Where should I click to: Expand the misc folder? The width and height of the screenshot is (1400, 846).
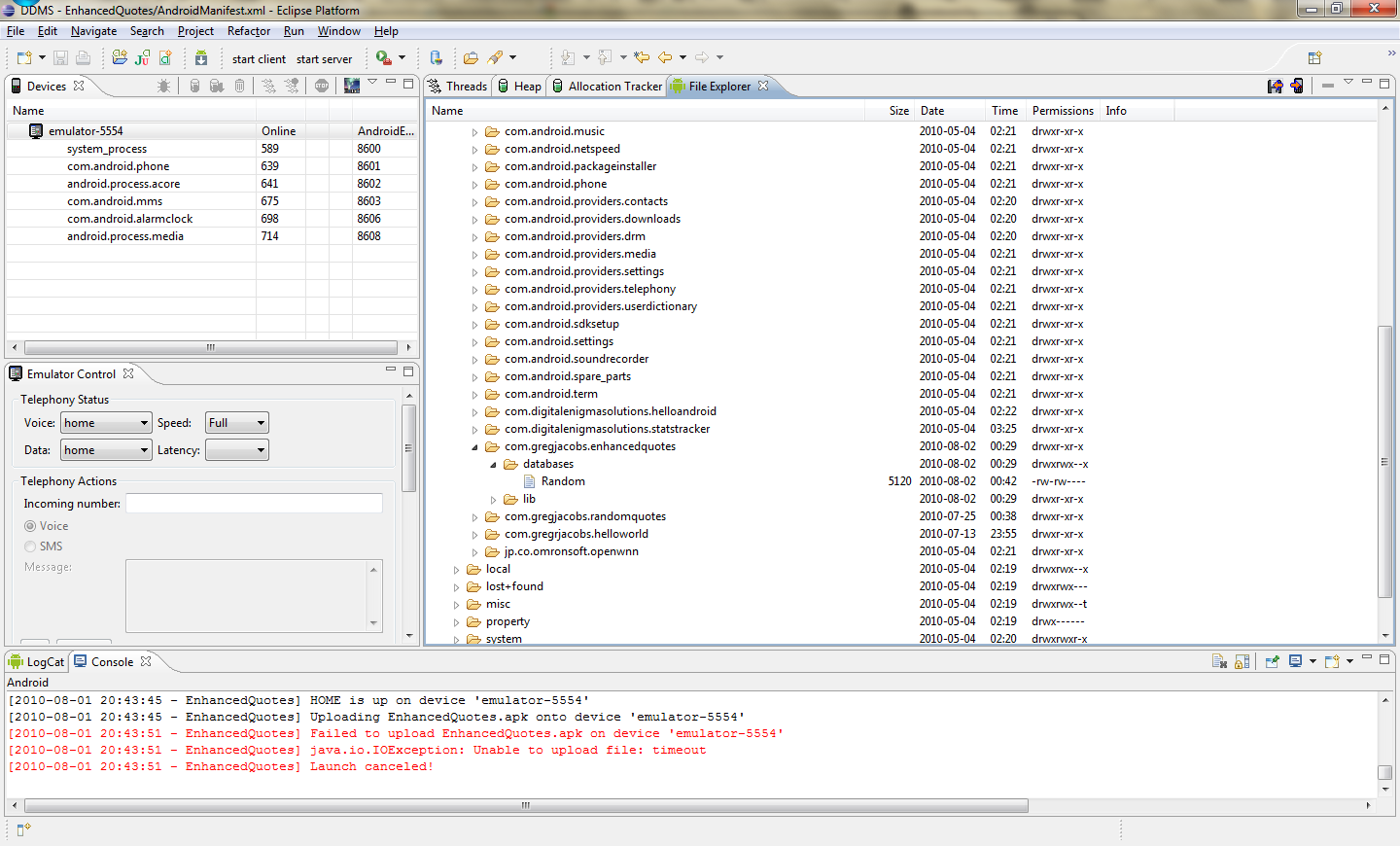tap(456, 605)
